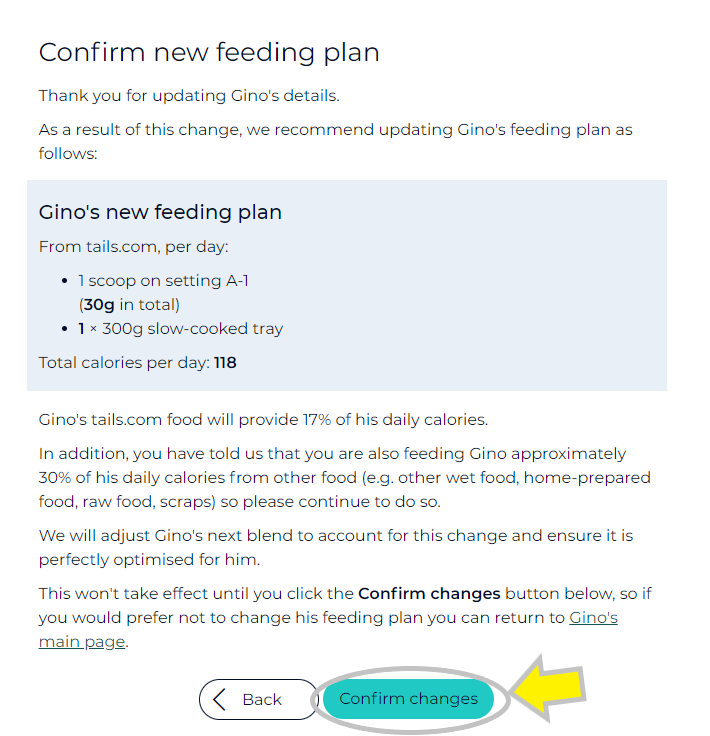Click the left chevron on Back button

click(220, 699)
